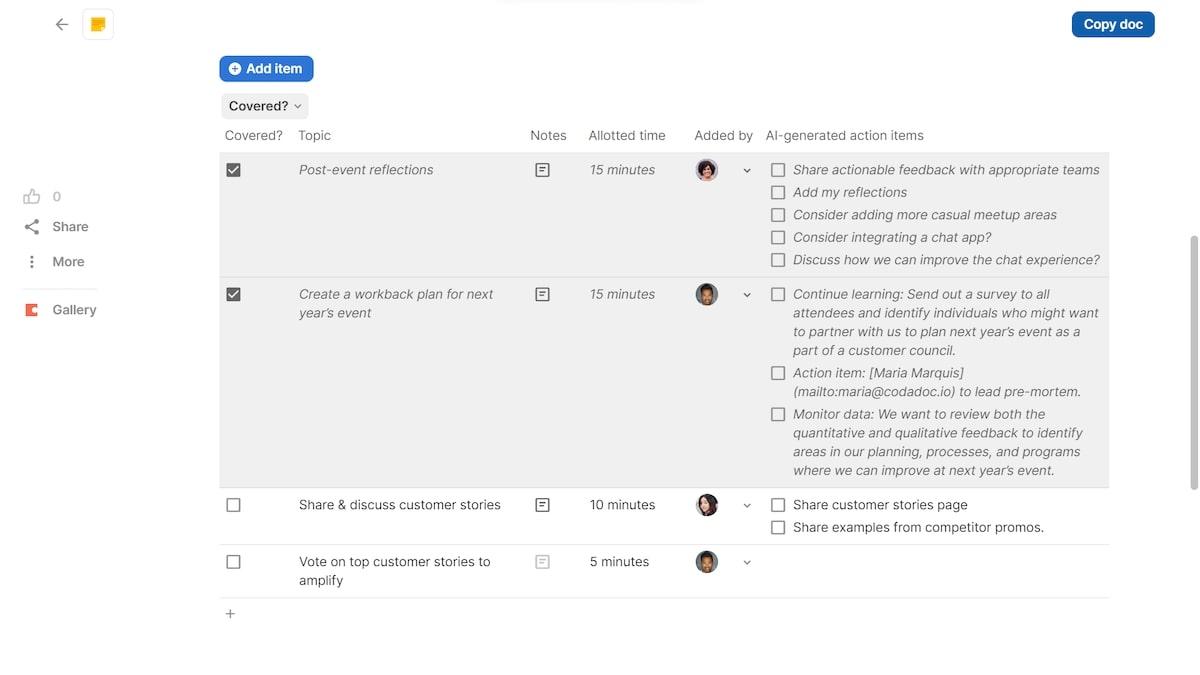1200x675 pixels.
Task: Open the Covered? filter dropdown
Action: 265,106
